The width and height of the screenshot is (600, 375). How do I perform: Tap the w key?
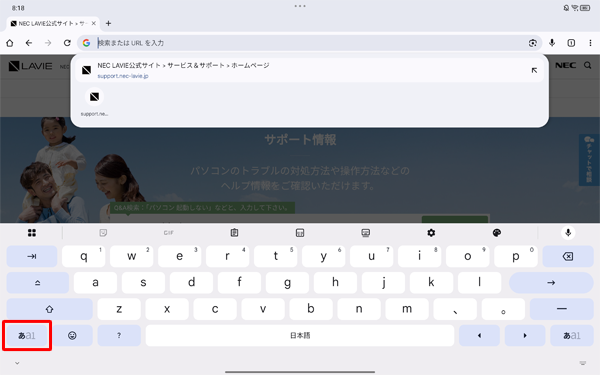point(132,256)
